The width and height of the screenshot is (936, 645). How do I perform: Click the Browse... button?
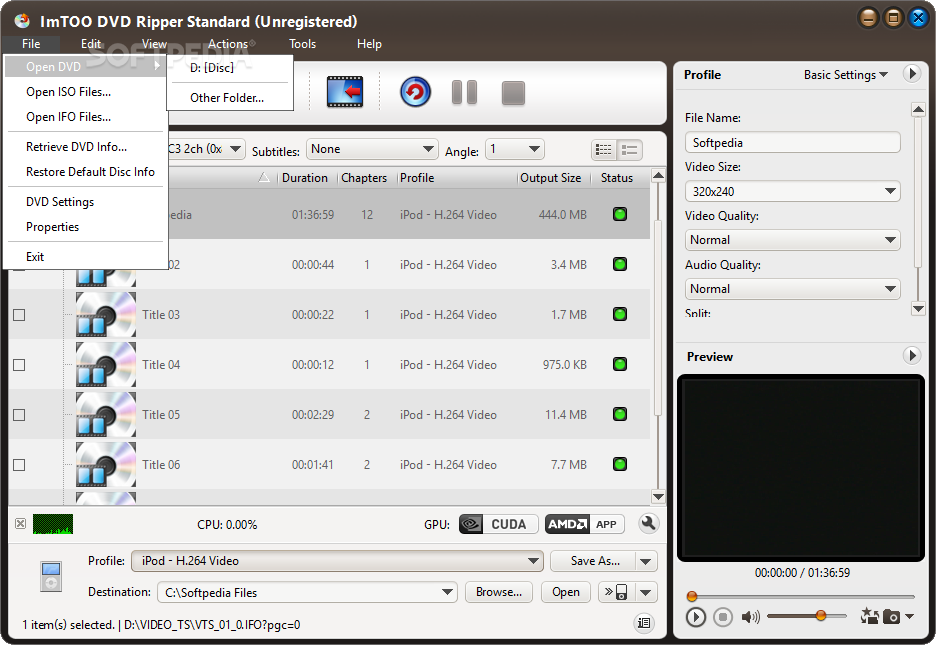click(499, 592)
